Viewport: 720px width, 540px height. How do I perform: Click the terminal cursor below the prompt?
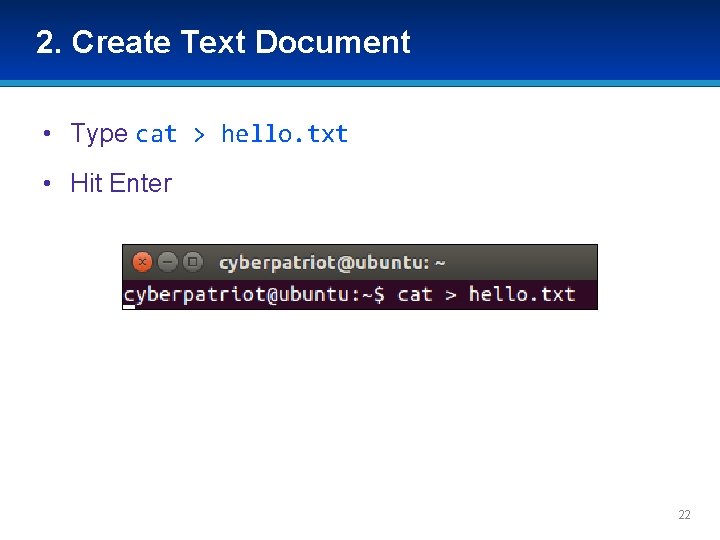[129, 307]
